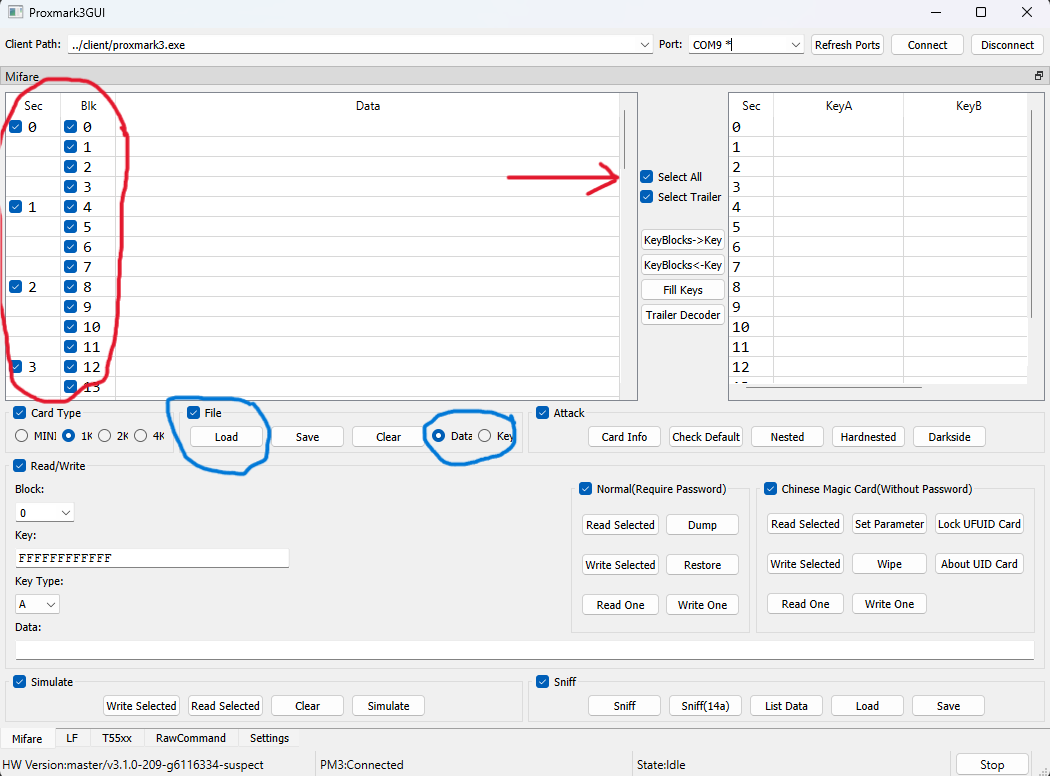
Task: Toggle the Sniff group checkbox
Action: [x=542, y=682]
